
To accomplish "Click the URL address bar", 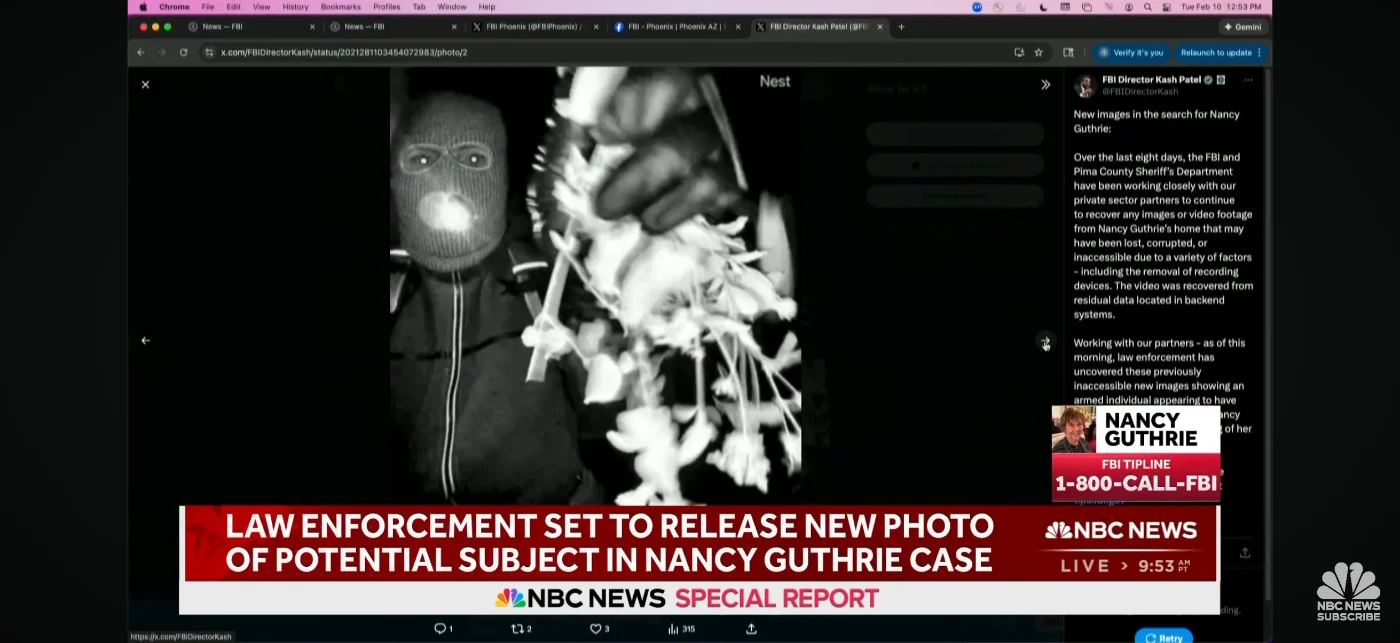I will tap(600, 52).
